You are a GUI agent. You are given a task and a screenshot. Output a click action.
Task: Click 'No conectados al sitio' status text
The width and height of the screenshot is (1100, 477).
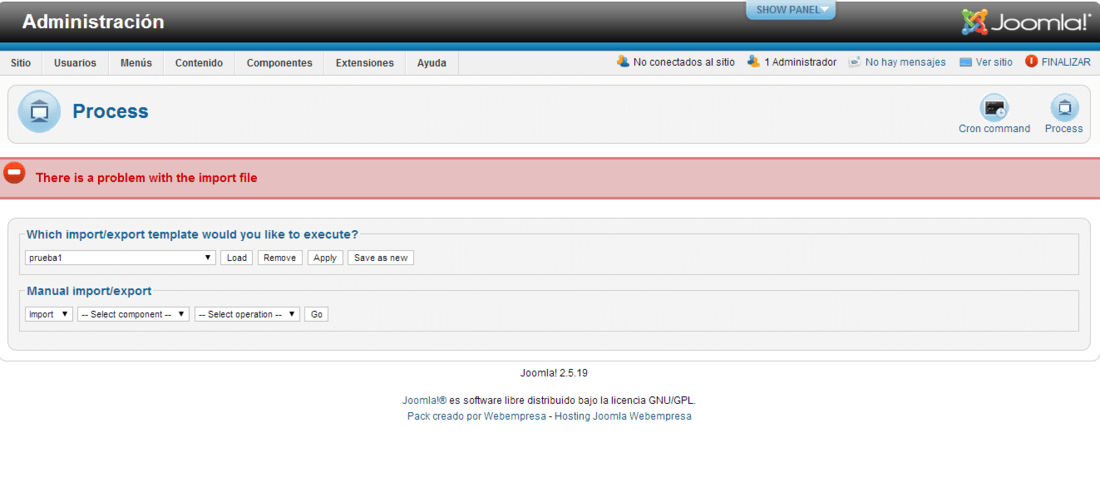[684, 62]
